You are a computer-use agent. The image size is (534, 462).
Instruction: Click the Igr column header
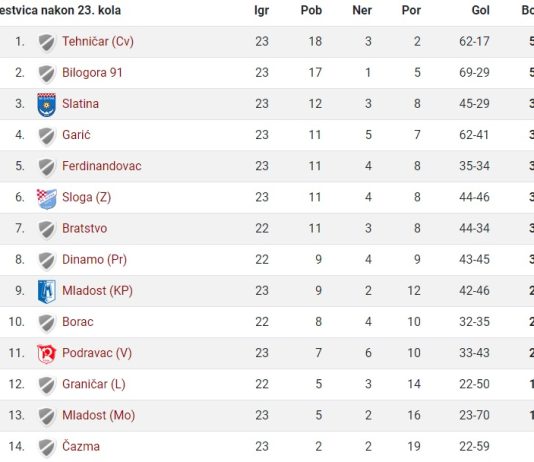[x=262, y=11]
